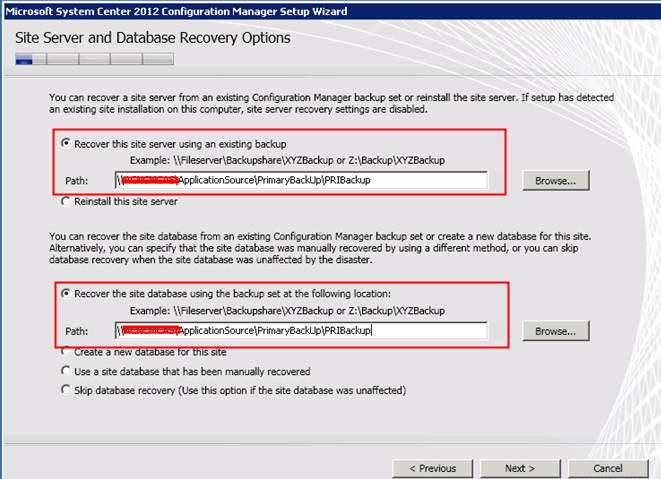Proceed with the Next button

click(520, 468)
